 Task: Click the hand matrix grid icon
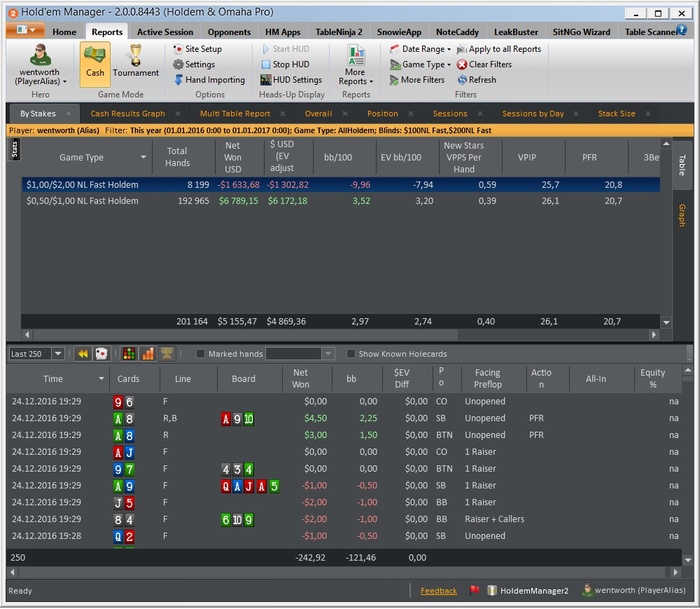[129, 354]
